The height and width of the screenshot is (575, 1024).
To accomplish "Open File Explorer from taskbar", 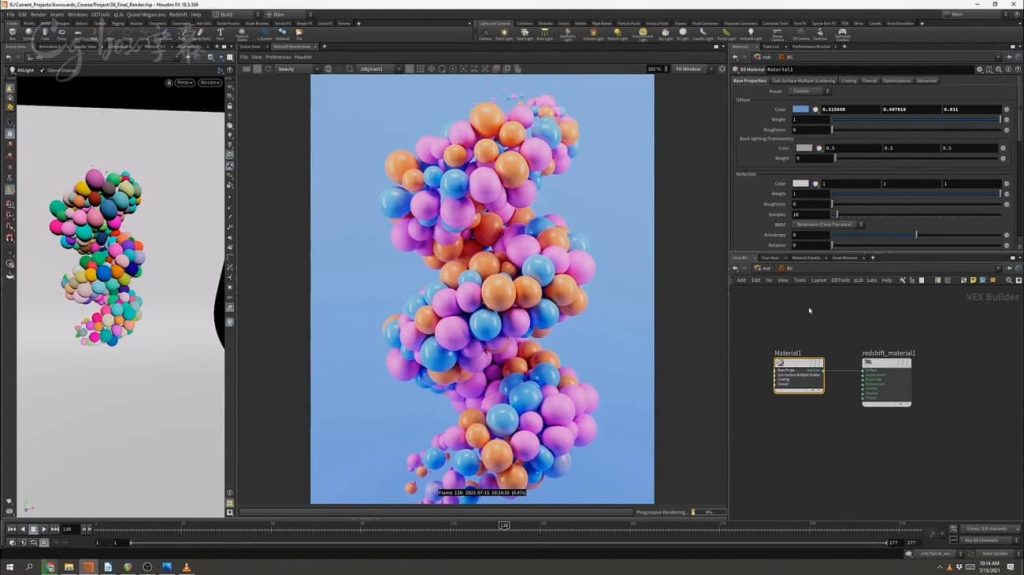I will (x=69, y=567).
